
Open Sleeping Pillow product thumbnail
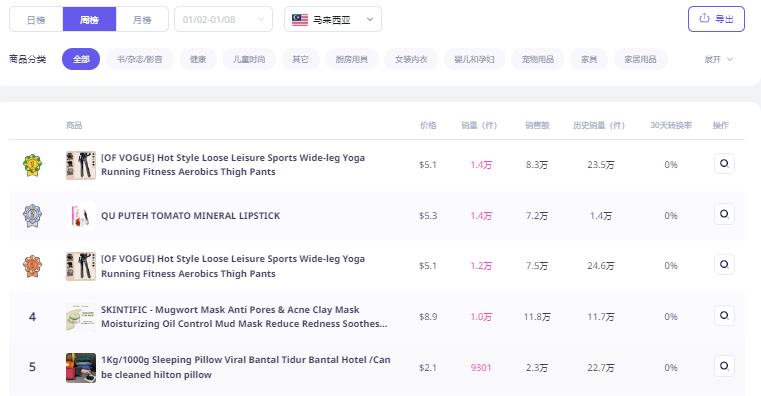pyautogui.click(x=81, y=367)
